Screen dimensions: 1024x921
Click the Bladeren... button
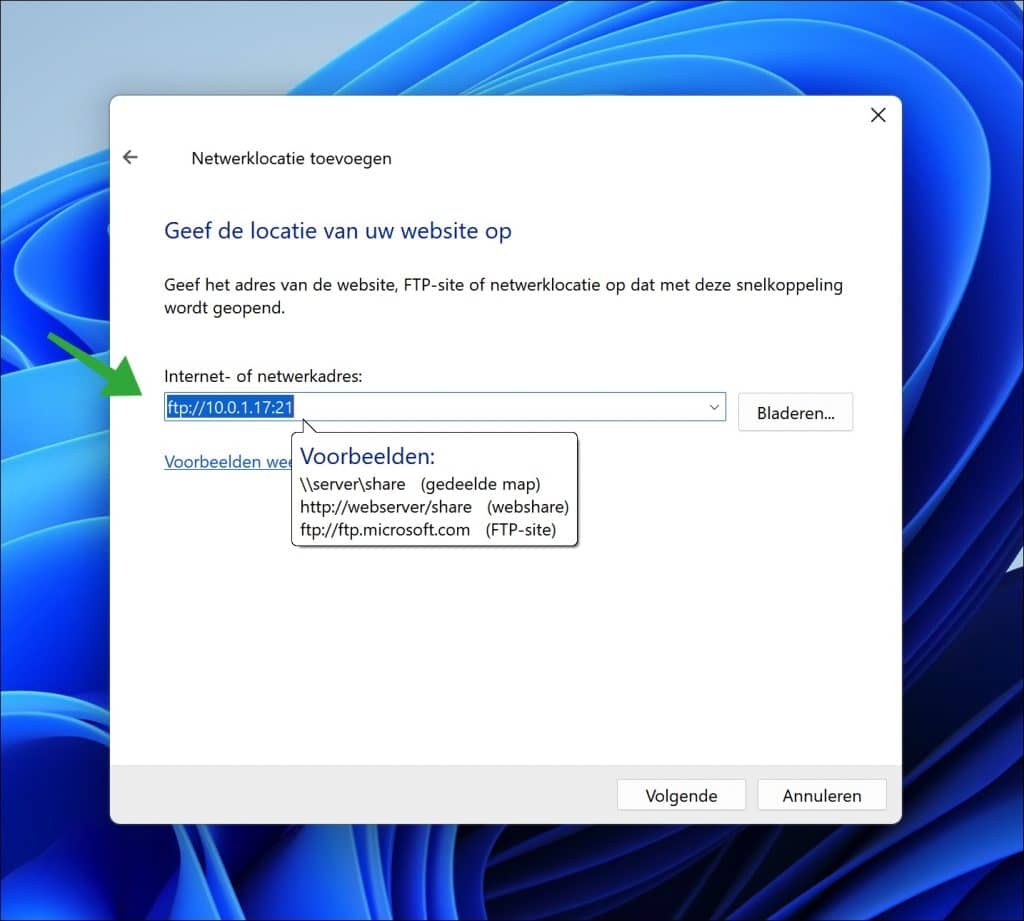coord(795,412)
